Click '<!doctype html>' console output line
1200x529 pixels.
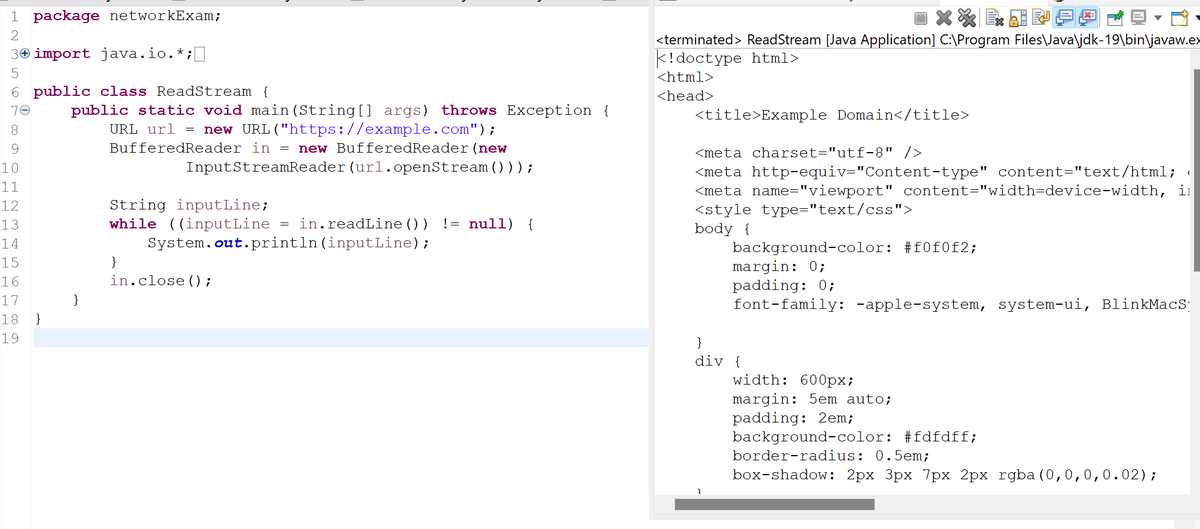[726, 58]
